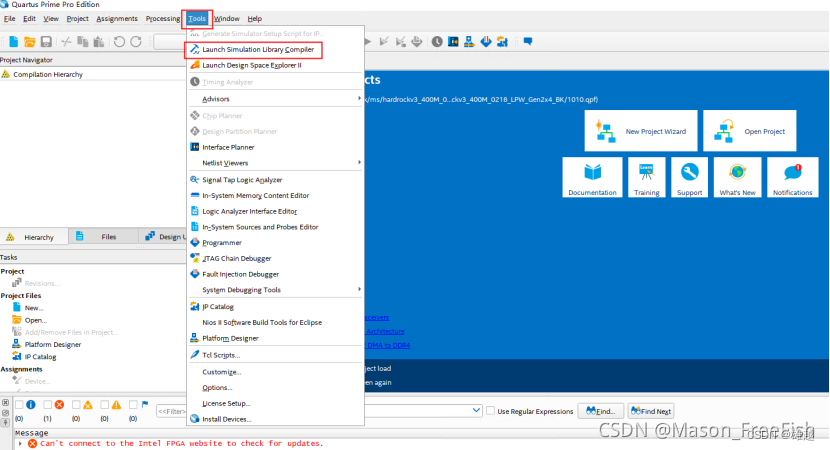Open the File menu

point(10,19)
